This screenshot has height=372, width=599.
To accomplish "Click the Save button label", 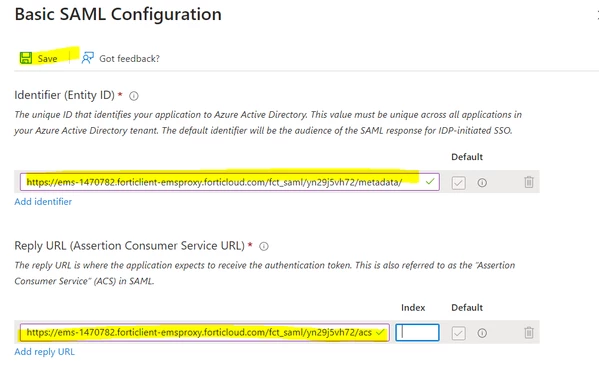I will pyautogui.click(x=47, y=58).
